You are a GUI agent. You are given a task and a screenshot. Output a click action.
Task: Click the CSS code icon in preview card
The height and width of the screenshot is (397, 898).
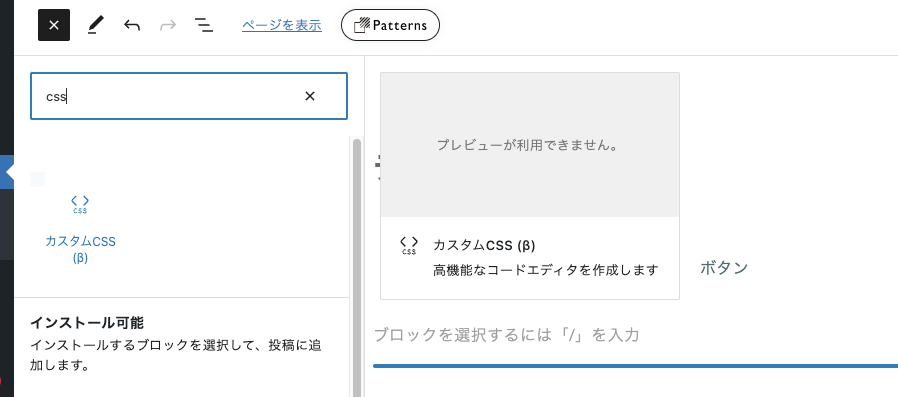click(x=409, y=245)
